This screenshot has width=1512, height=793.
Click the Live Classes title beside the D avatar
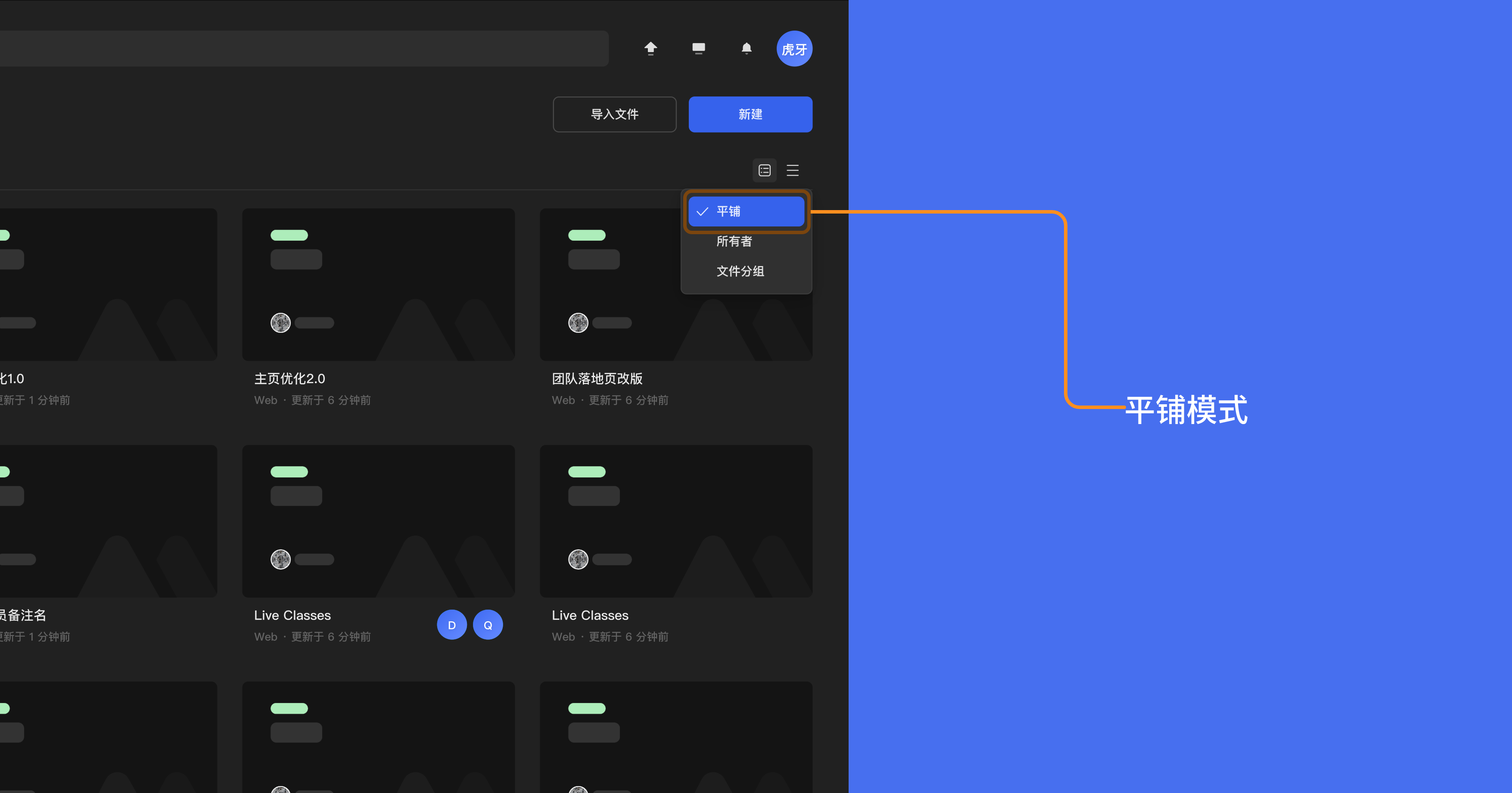coord(292,615)
